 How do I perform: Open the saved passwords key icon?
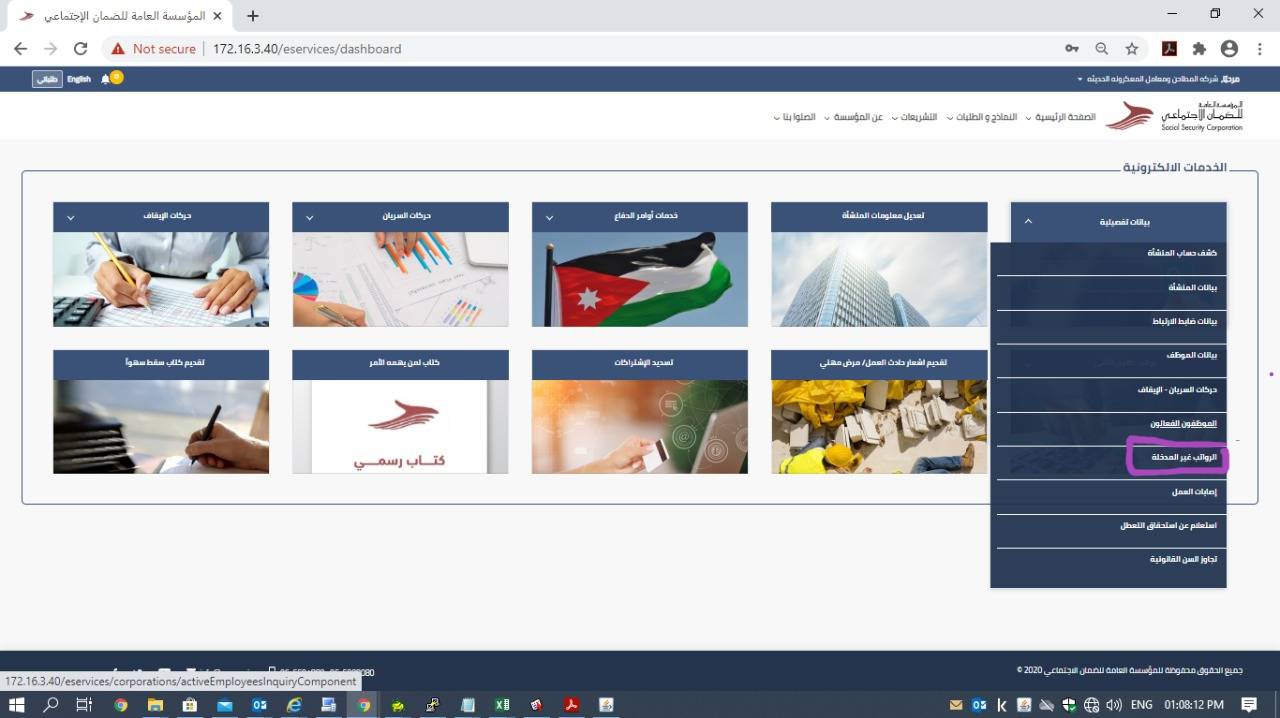pos(1071,48)
